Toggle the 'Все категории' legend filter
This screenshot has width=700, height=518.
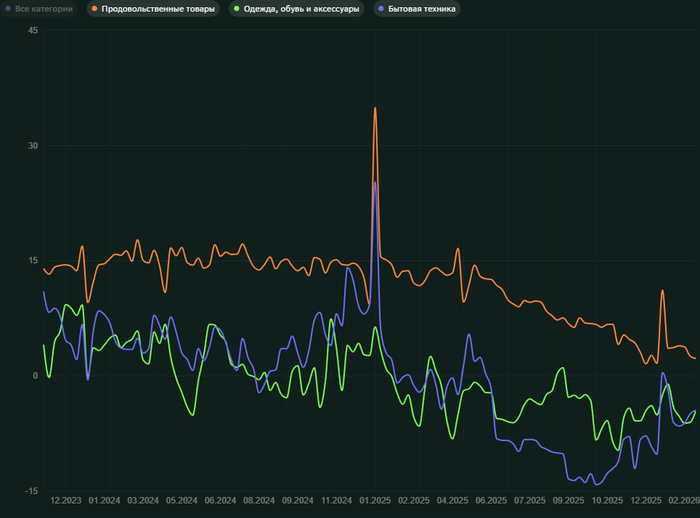click(43, 9)
